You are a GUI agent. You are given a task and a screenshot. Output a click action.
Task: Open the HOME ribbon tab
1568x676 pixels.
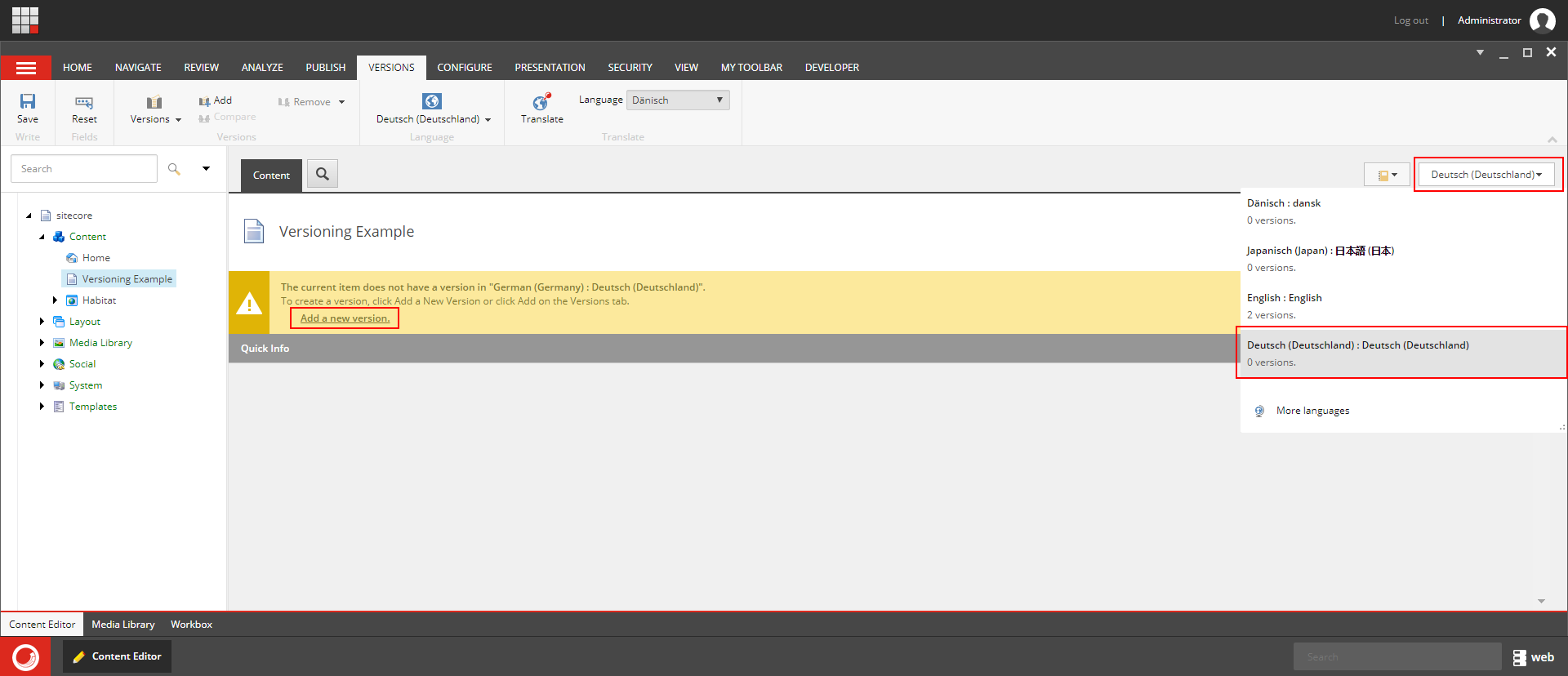click(x=78, y=68)
